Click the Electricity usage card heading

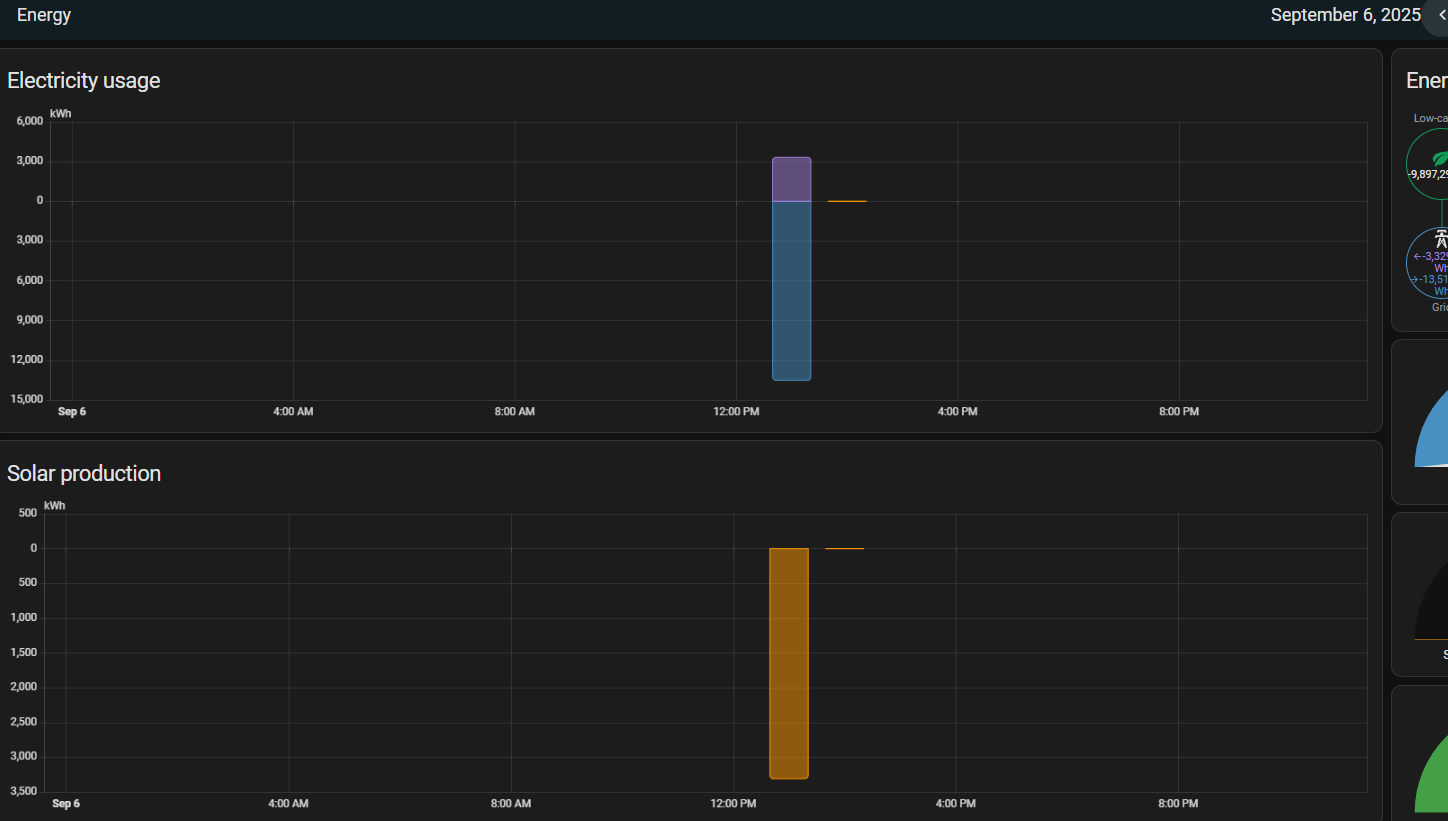[84, 81]
